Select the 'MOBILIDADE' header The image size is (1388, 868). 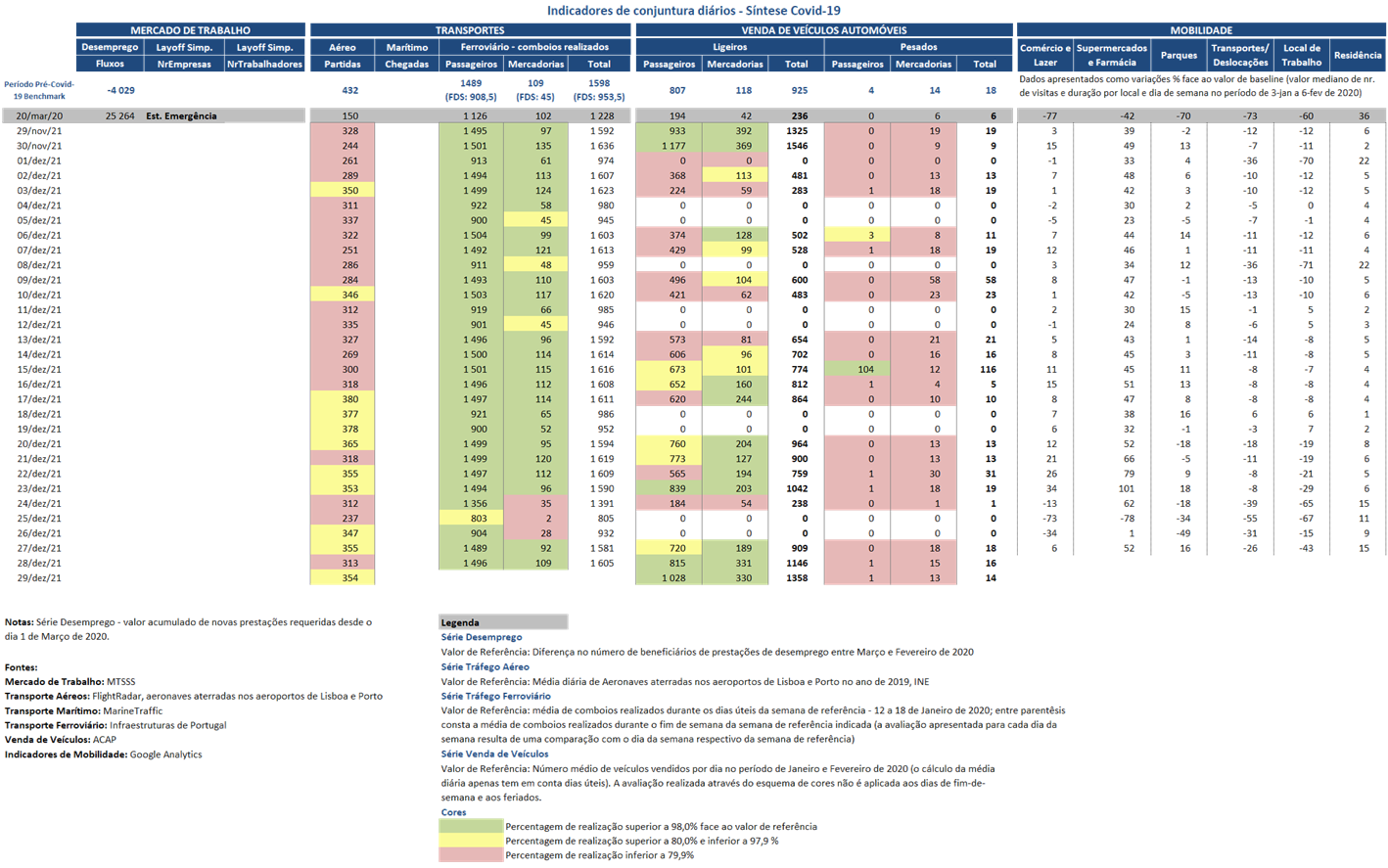pos(1201,30)
